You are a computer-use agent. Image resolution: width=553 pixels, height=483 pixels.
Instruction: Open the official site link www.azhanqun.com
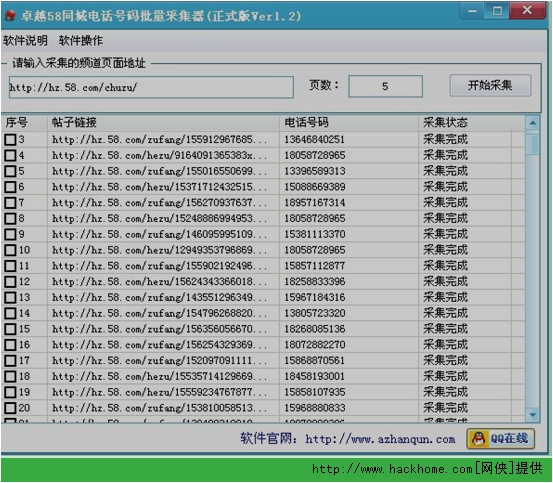point(380,439)
